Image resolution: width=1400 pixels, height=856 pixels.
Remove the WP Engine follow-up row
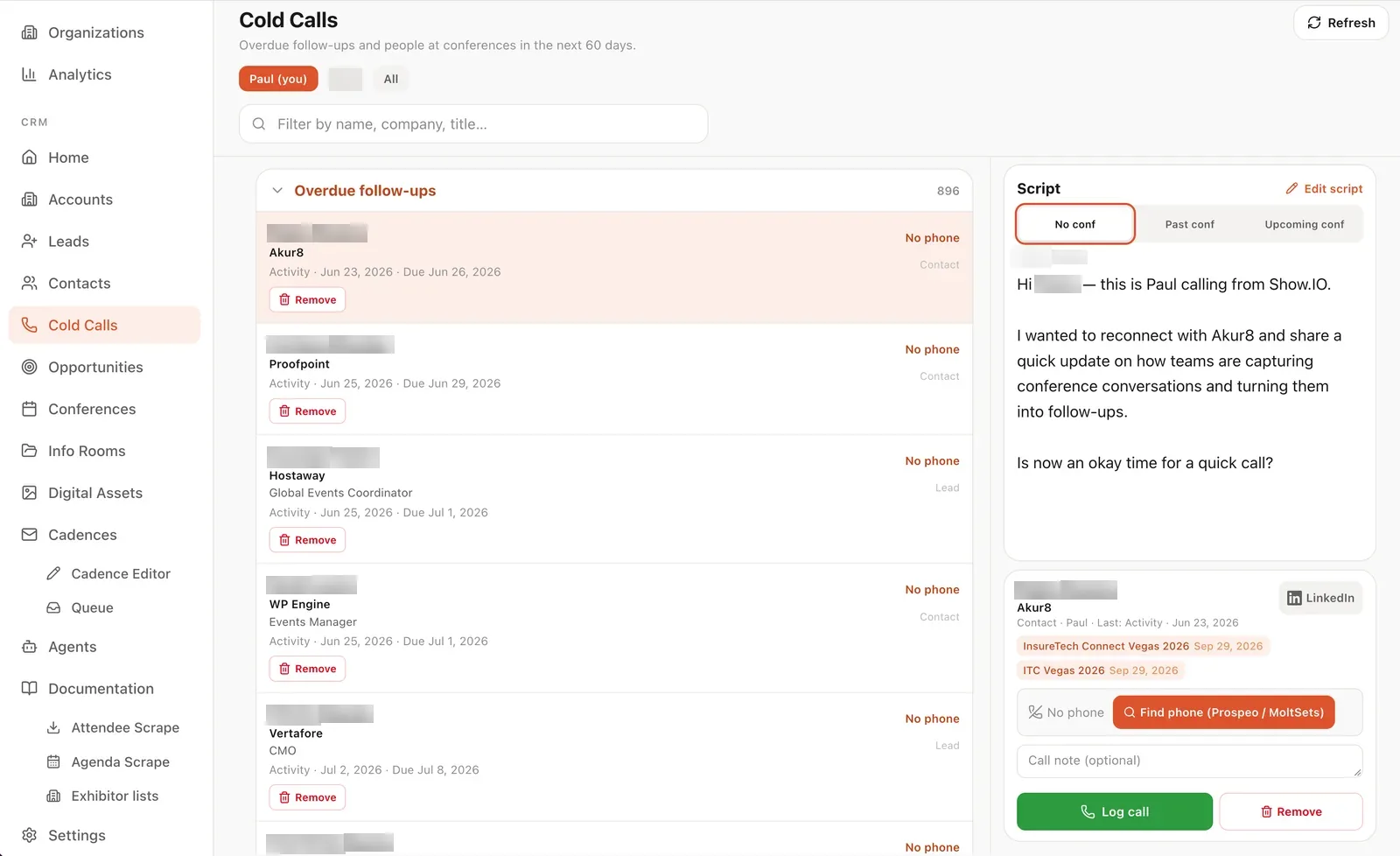coord(307,669)
